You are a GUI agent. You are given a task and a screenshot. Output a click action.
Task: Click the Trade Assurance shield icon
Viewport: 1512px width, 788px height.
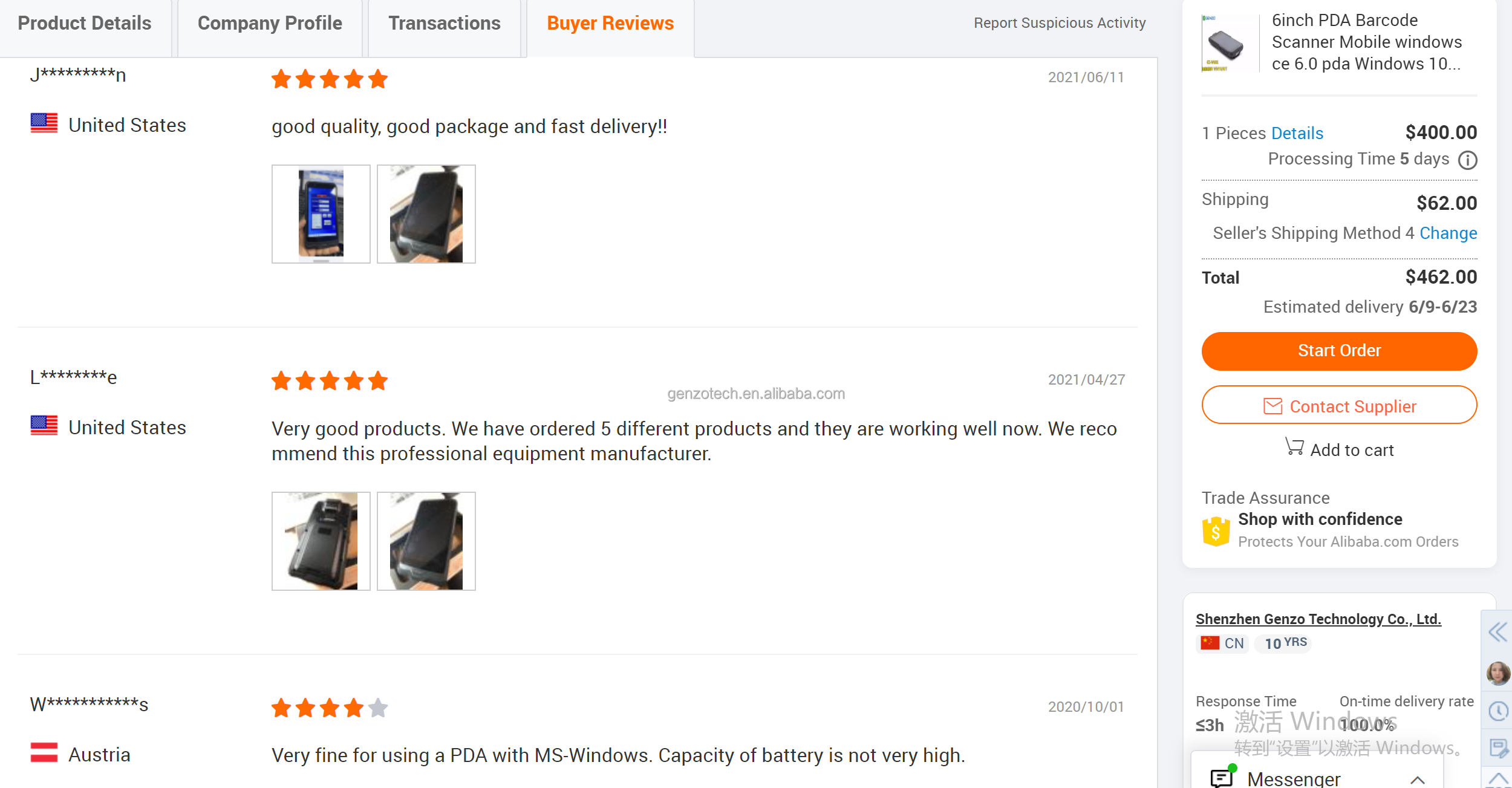click(x=1216, y=531)
